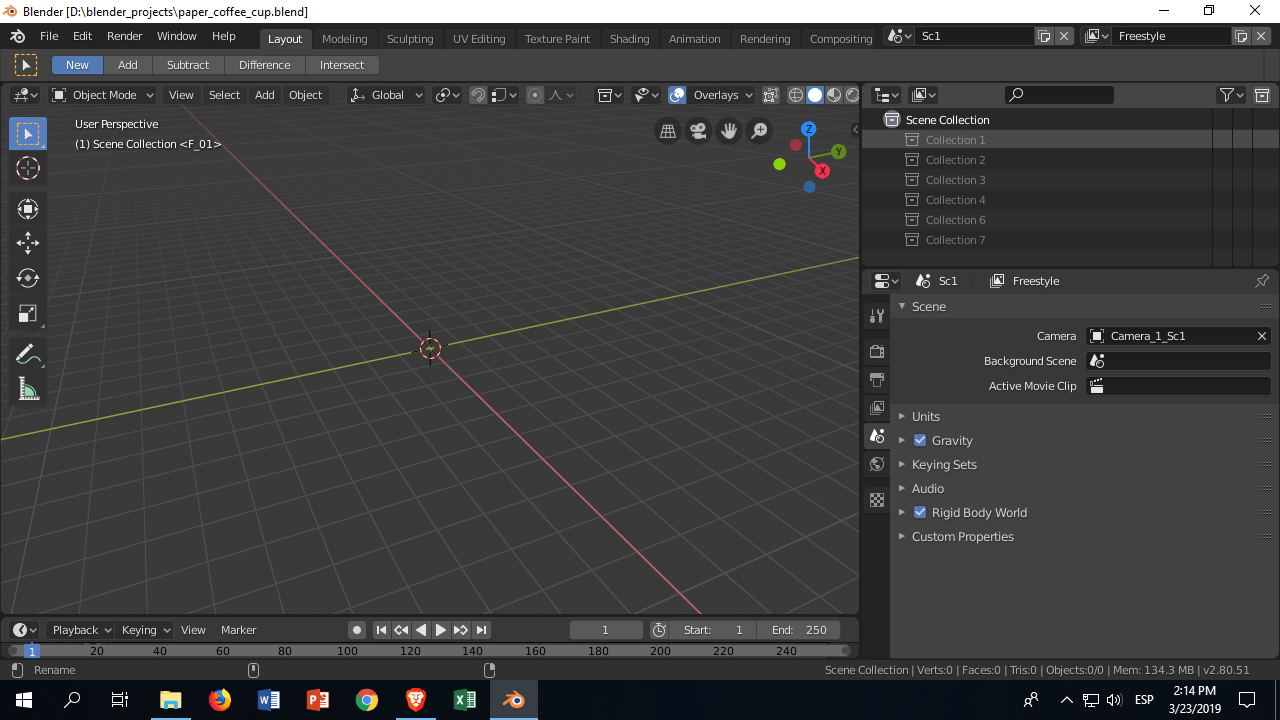
Task: Click the current frame field in timeline
Action: pyautogui.click(x=605, y=629)
